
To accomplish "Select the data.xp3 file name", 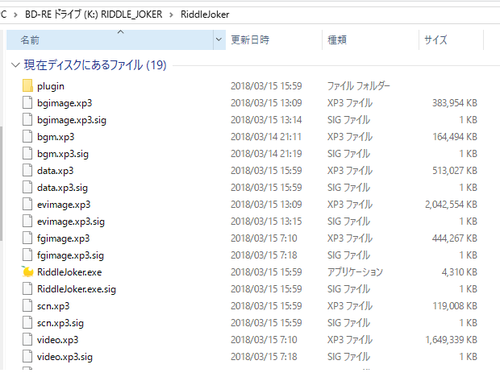I will (55, 171).
